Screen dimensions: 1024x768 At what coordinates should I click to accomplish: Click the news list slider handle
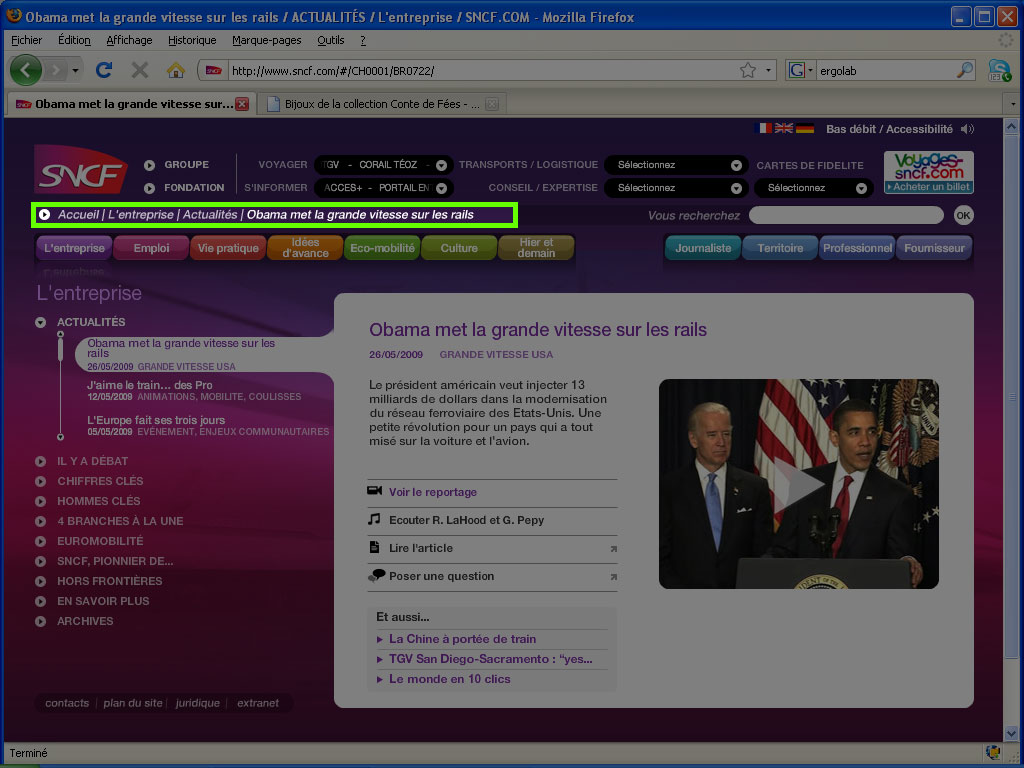tap(60, 349)
